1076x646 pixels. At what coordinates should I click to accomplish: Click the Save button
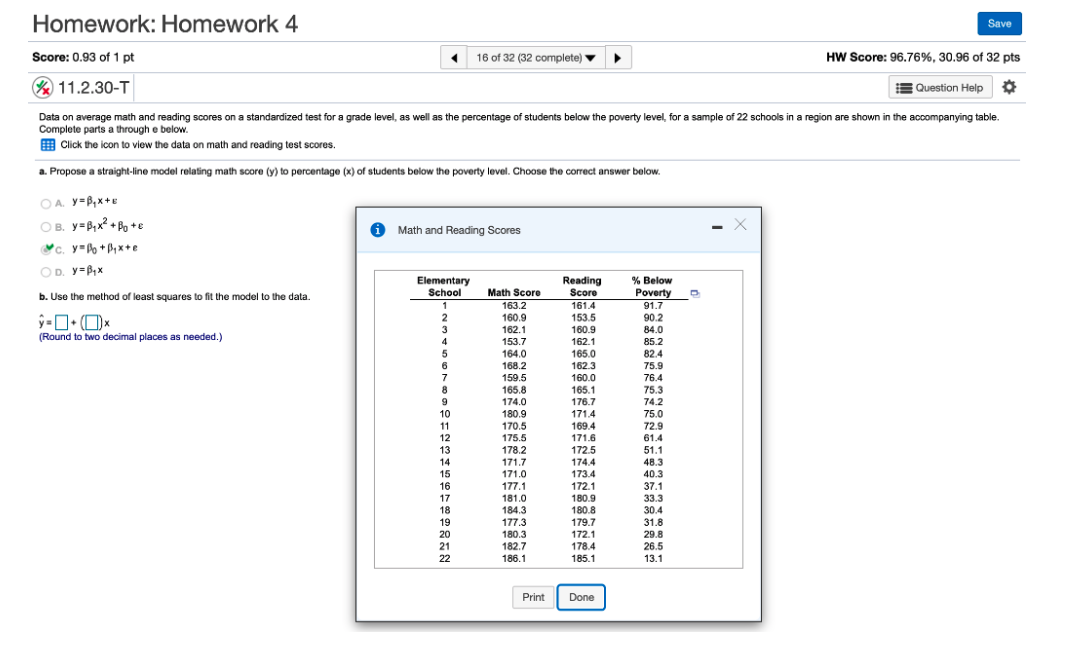click(x=999, y=22)
